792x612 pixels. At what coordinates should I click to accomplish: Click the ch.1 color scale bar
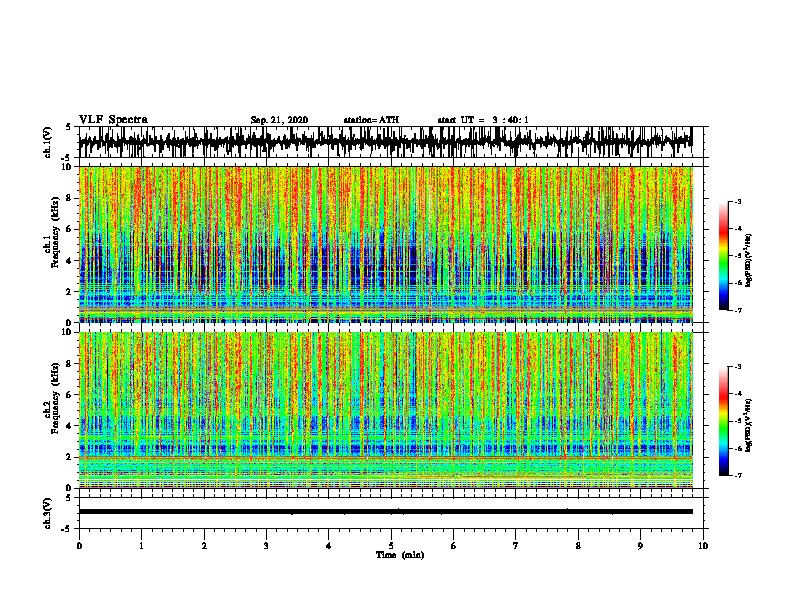point(723,256)
